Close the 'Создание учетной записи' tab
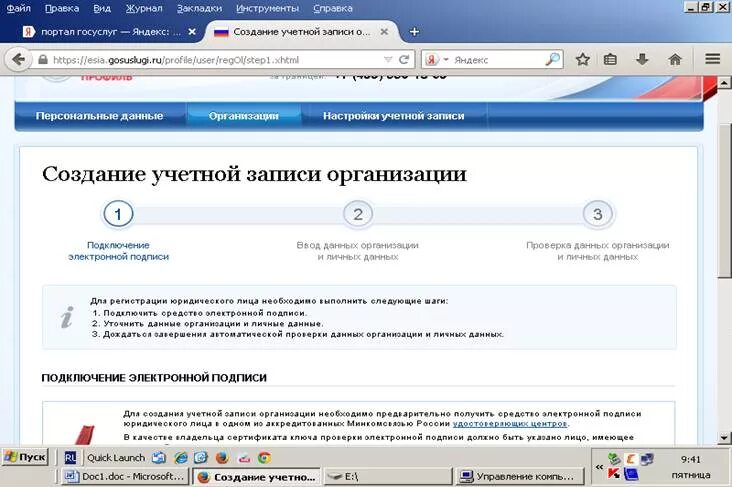This screenshot has height=487, width=732. [384, 32]
